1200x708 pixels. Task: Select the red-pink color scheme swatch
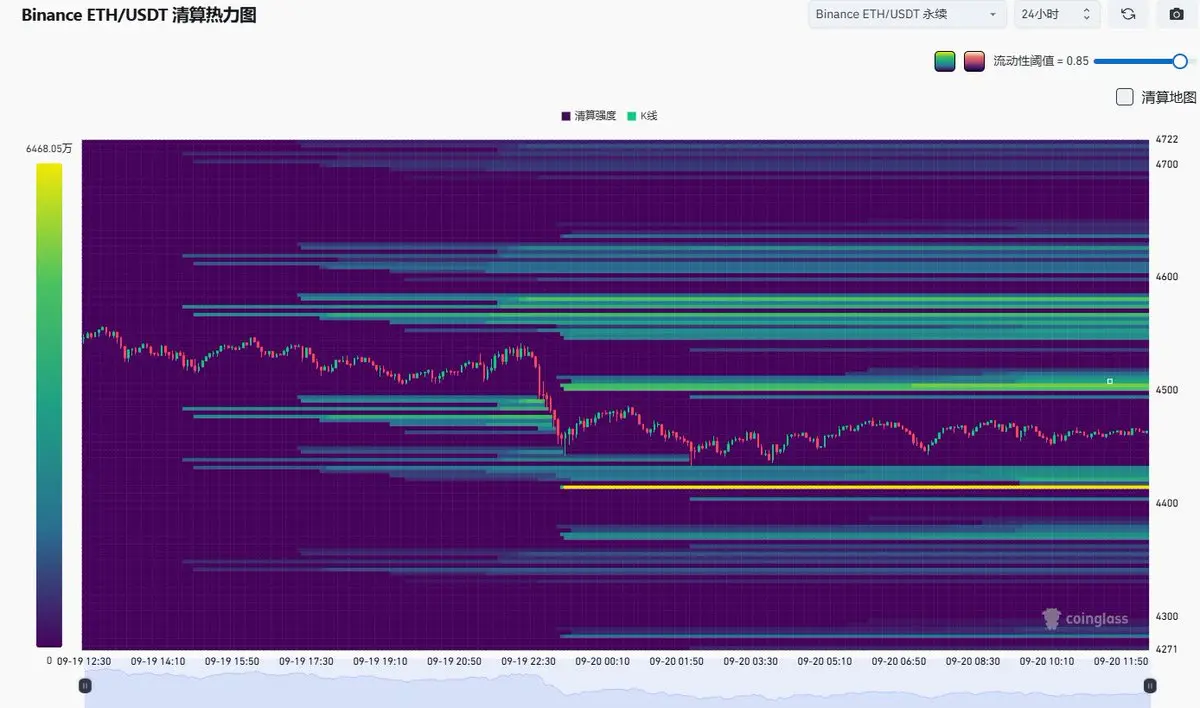[x=974, y=61]
